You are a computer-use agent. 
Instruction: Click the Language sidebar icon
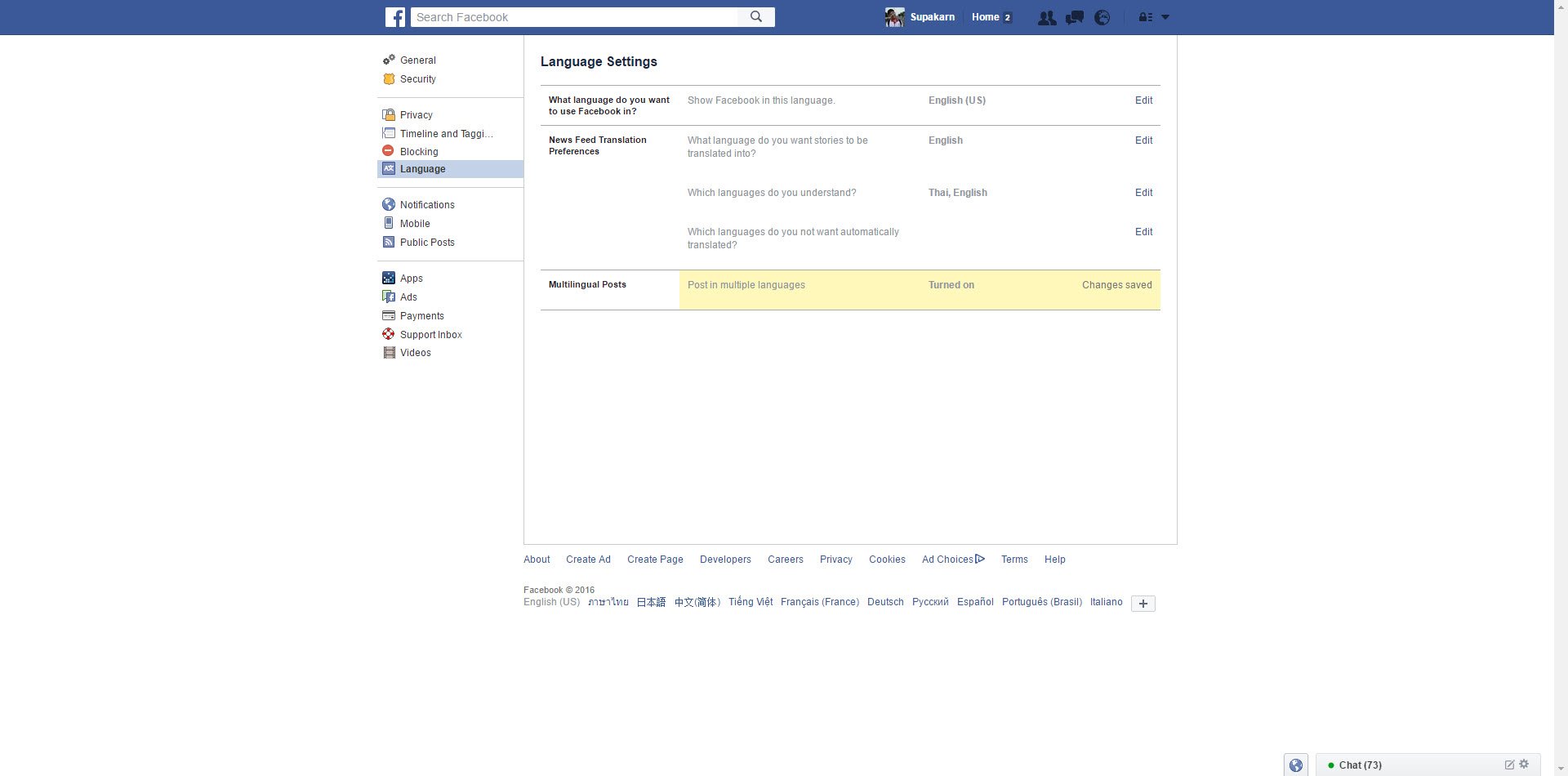[x=389, y=168]
